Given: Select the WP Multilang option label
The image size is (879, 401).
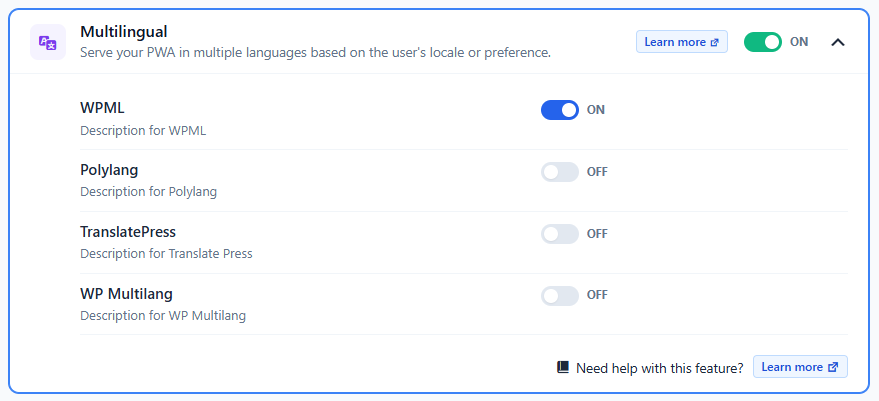Looking at the screenshot, I should pyautogui.click(x=126, y=293).
